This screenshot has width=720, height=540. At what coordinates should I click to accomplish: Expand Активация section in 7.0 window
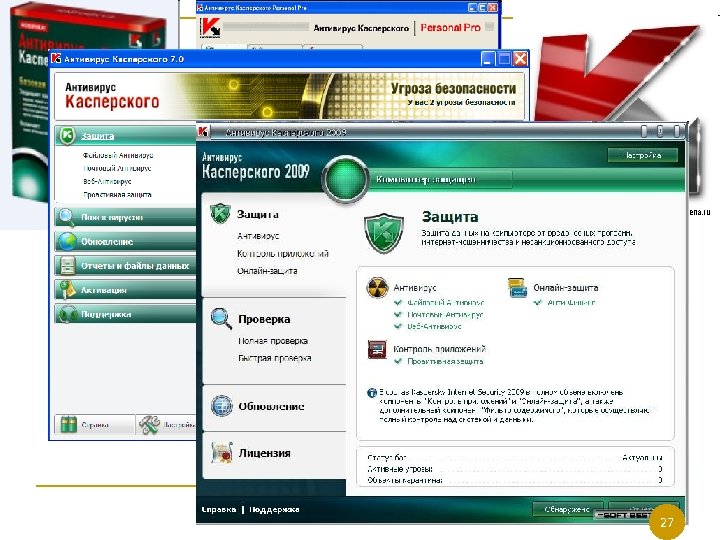(x=126, y=290)
